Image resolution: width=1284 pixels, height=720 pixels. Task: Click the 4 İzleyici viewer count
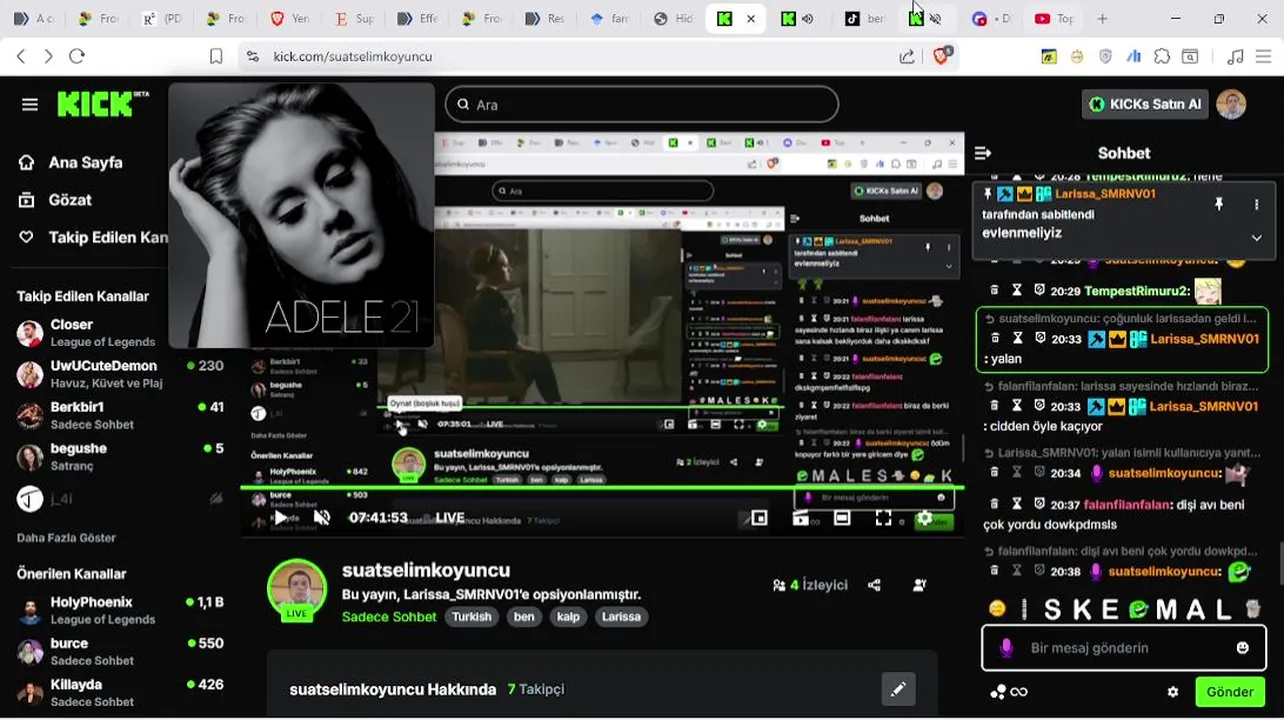[x=810, y=585]
